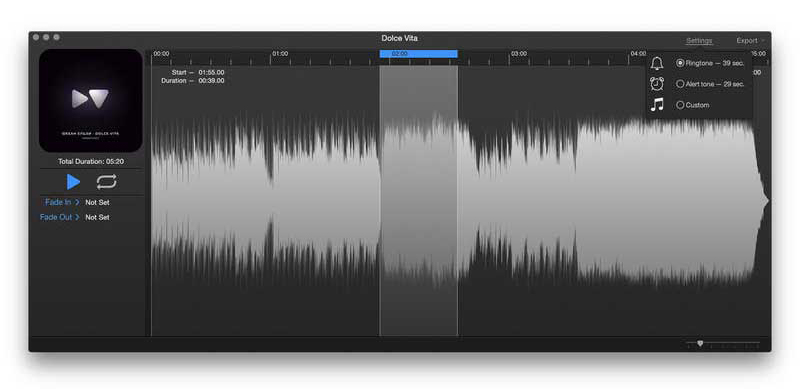Click the waveform zoom slider handle
This screenshot has width=800, height=389.
tap(700, 344)
